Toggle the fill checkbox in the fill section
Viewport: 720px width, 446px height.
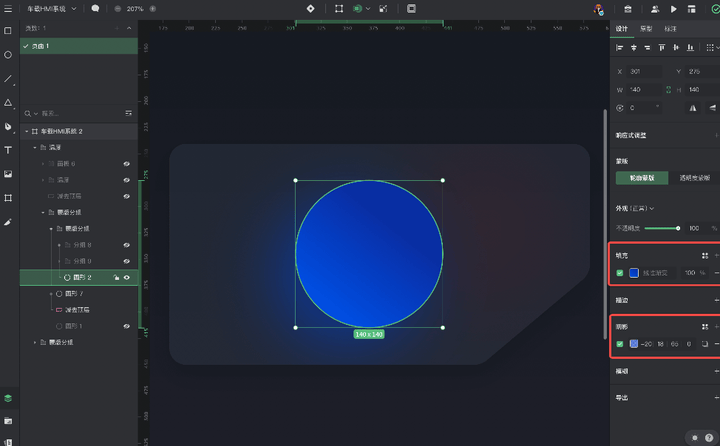[x=620, y=272]
